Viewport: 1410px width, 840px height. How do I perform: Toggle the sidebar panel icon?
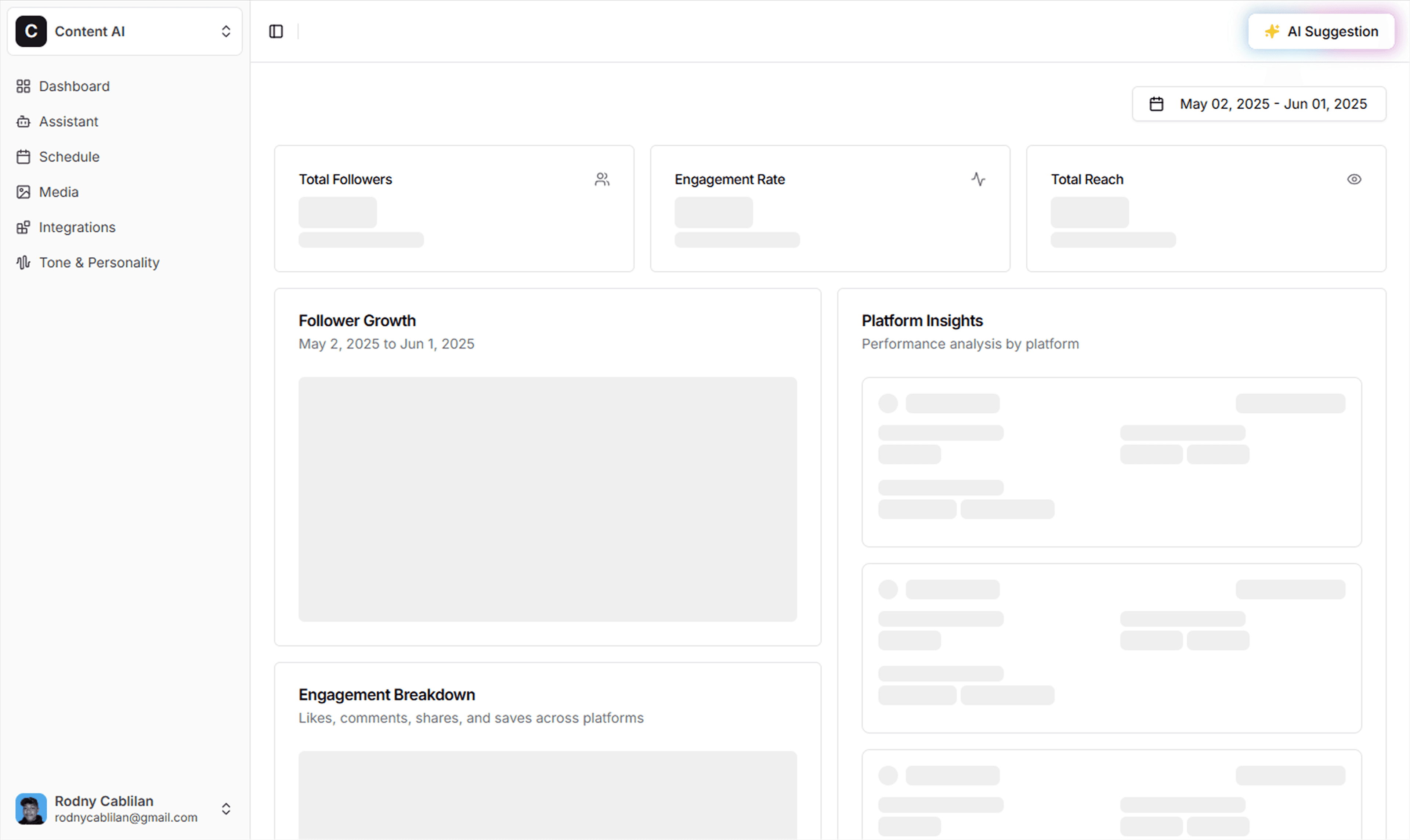[276, 31]
